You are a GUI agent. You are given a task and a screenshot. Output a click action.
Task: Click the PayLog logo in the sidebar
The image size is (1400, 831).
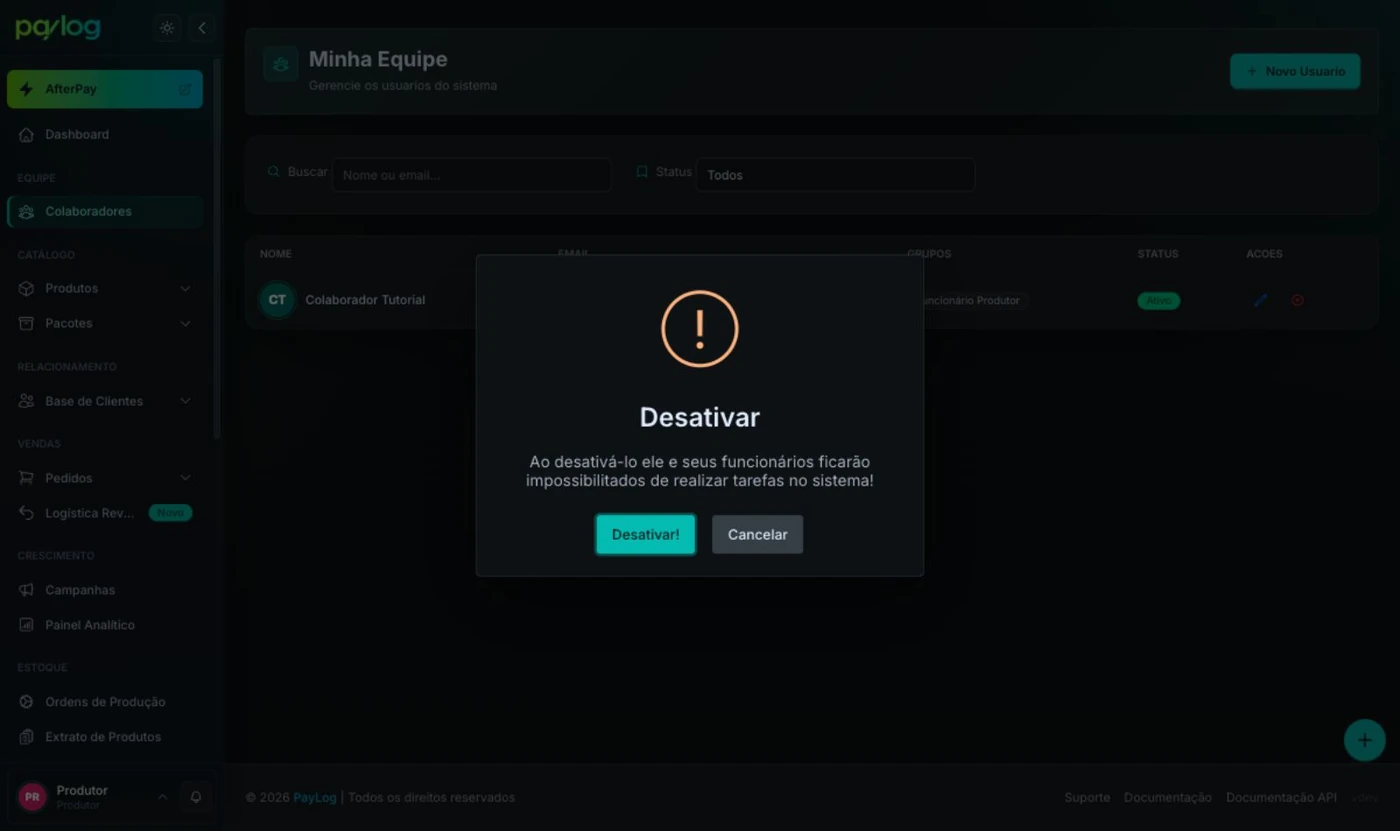[58, 28]
